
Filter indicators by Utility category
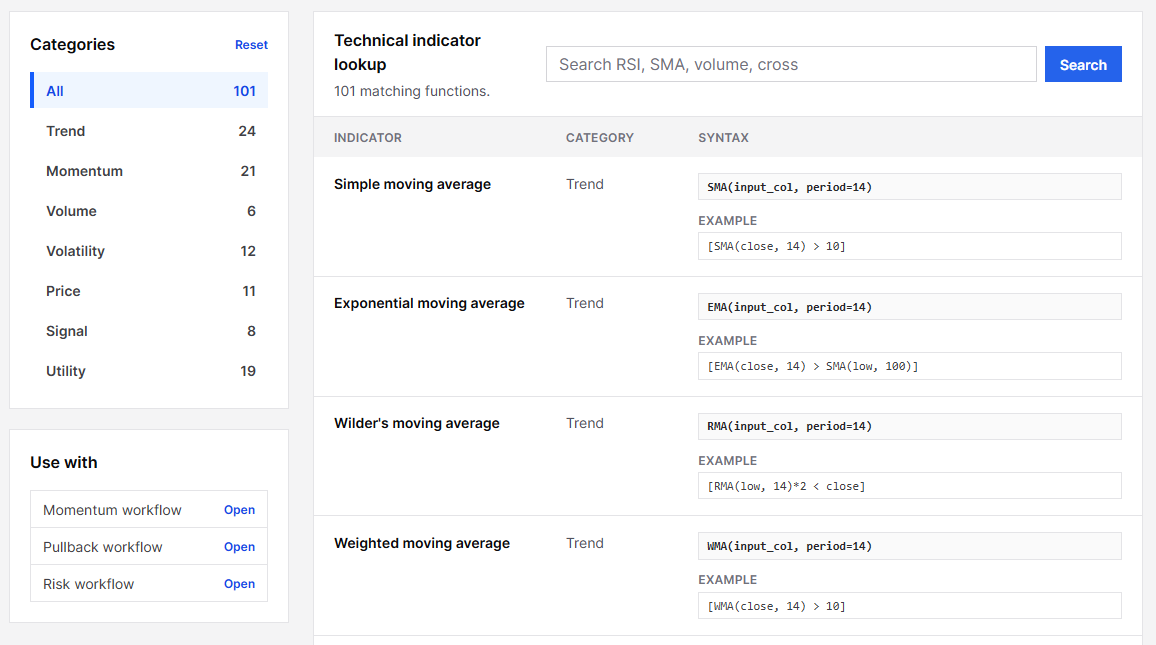point(149,371)
